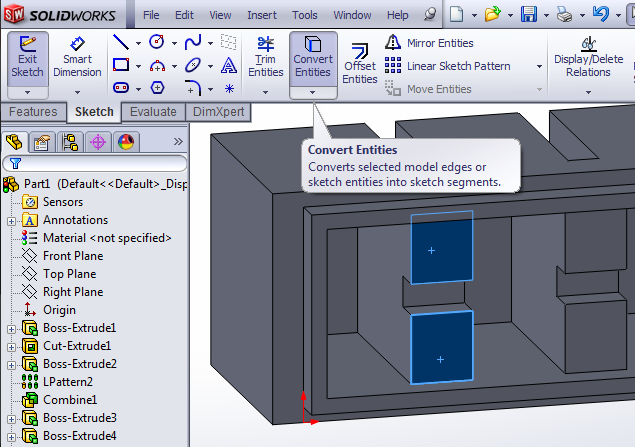Open the Exit Sketch dropdown arrow
The width and height of the screenshot is (635, 447).
coord(28,92)
